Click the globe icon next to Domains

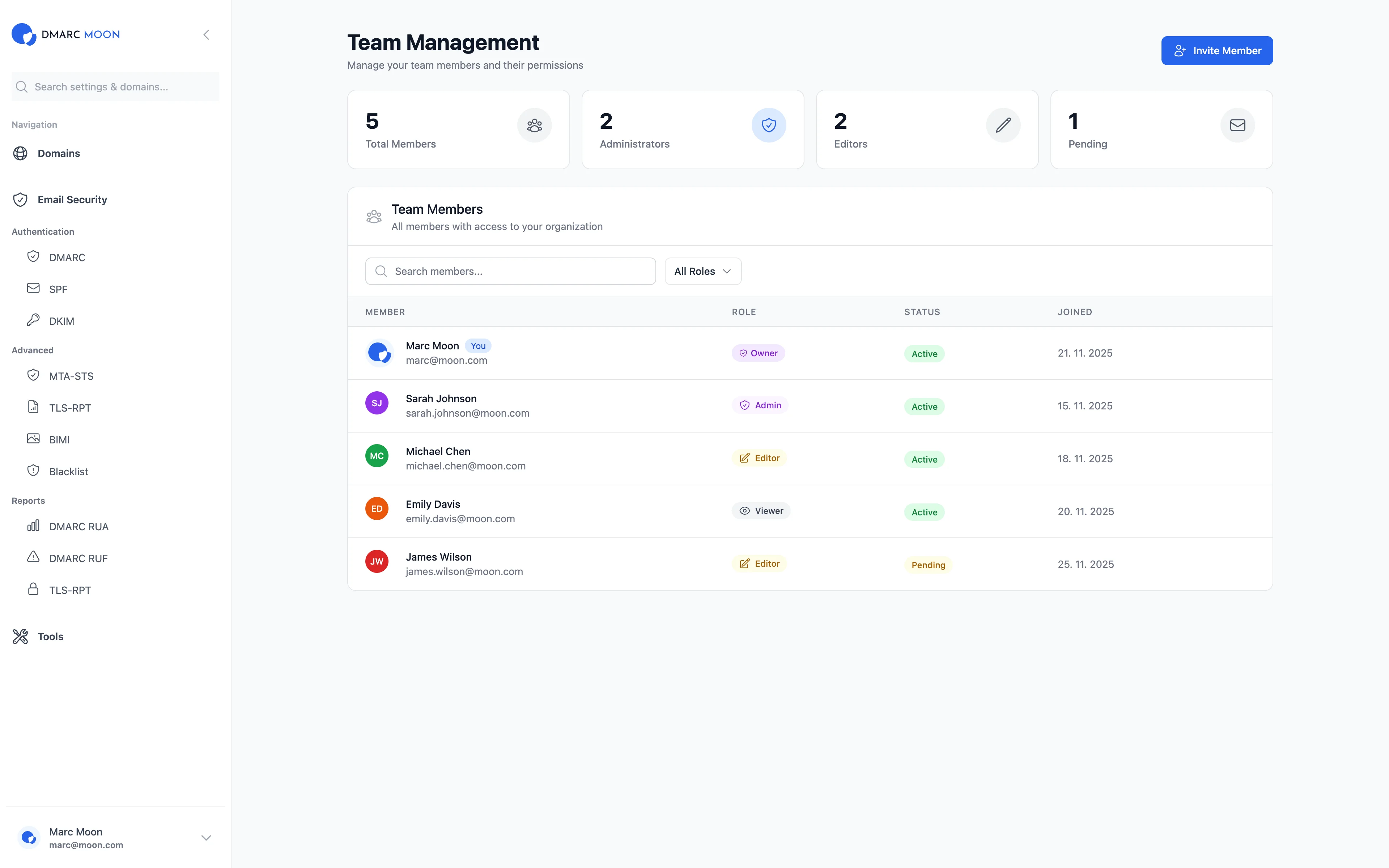pos(21,153)
